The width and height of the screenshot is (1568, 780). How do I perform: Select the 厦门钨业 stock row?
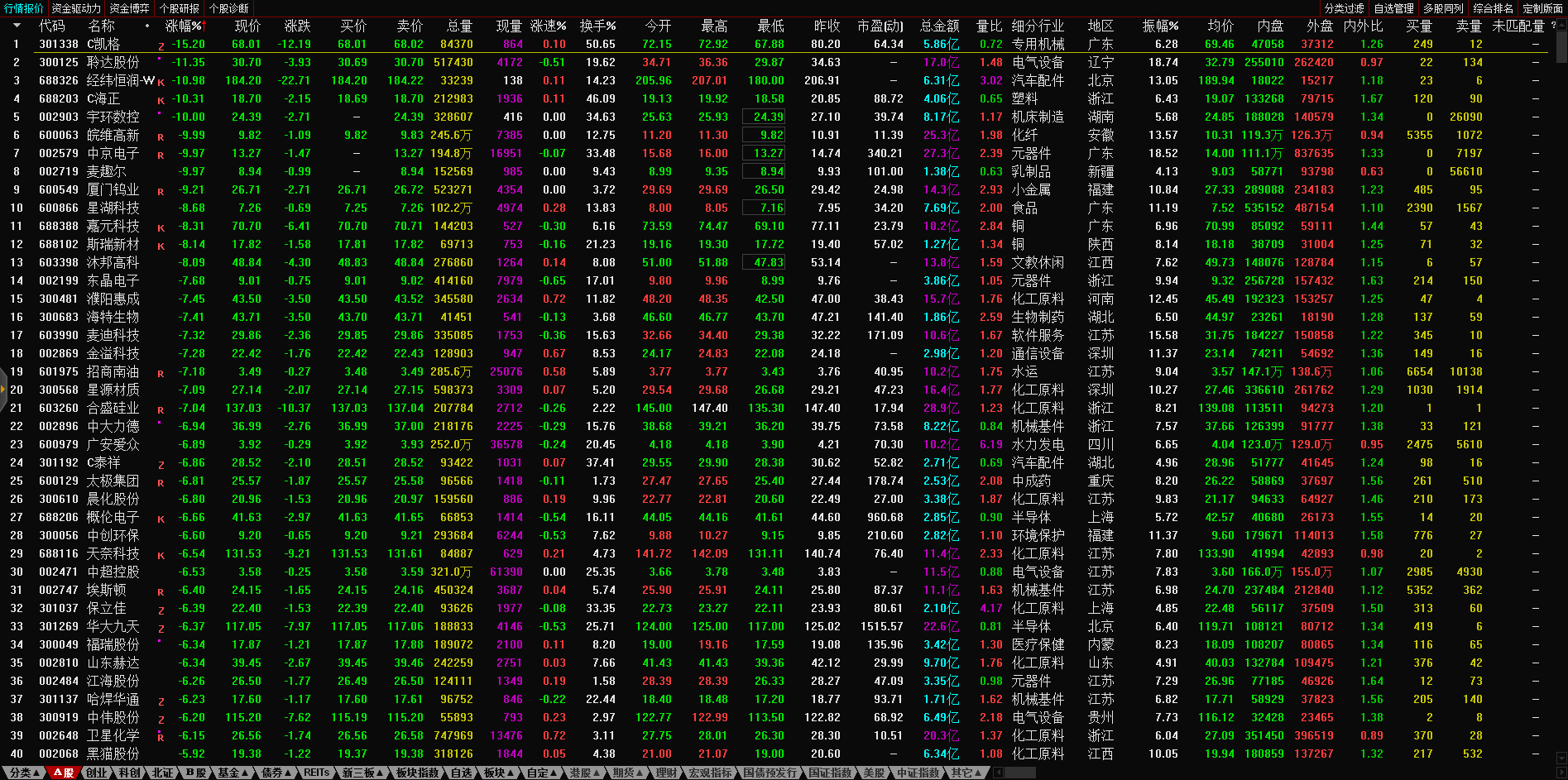[113, 190]
